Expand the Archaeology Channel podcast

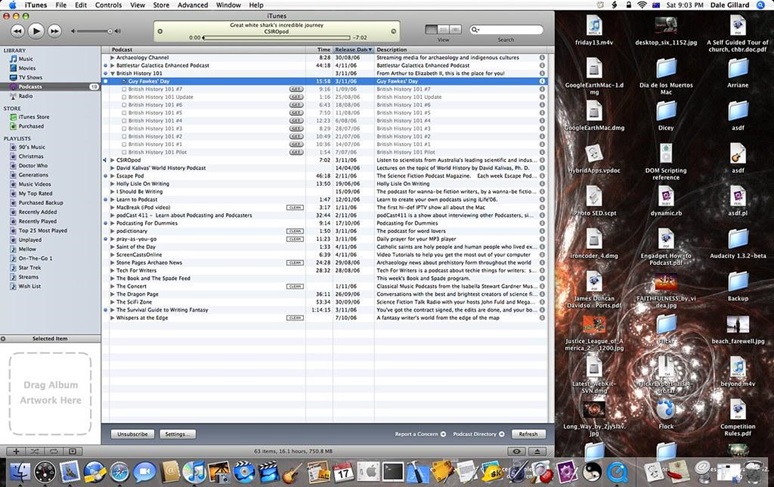point(112,58)
